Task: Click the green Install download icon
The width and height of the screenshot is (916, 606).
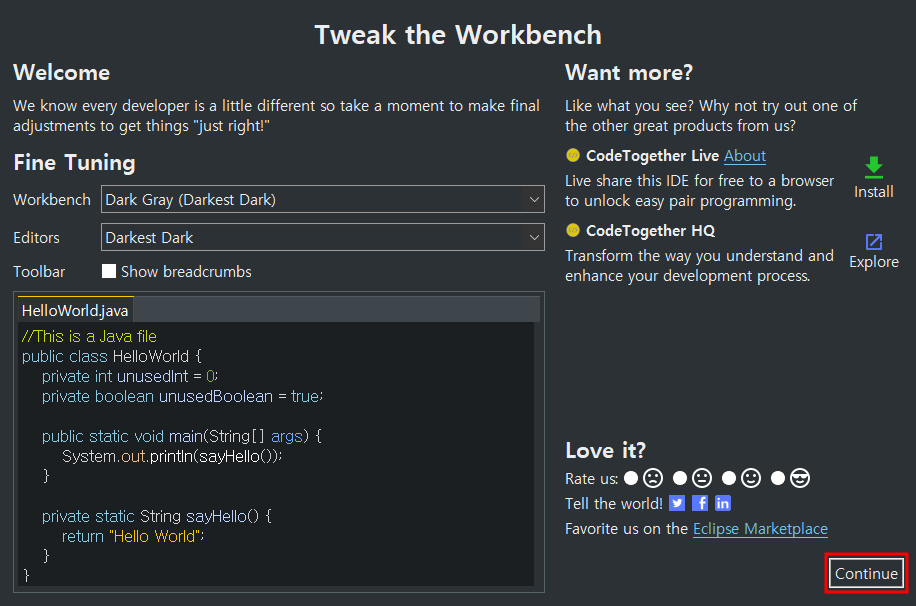Action: point(873,167)
